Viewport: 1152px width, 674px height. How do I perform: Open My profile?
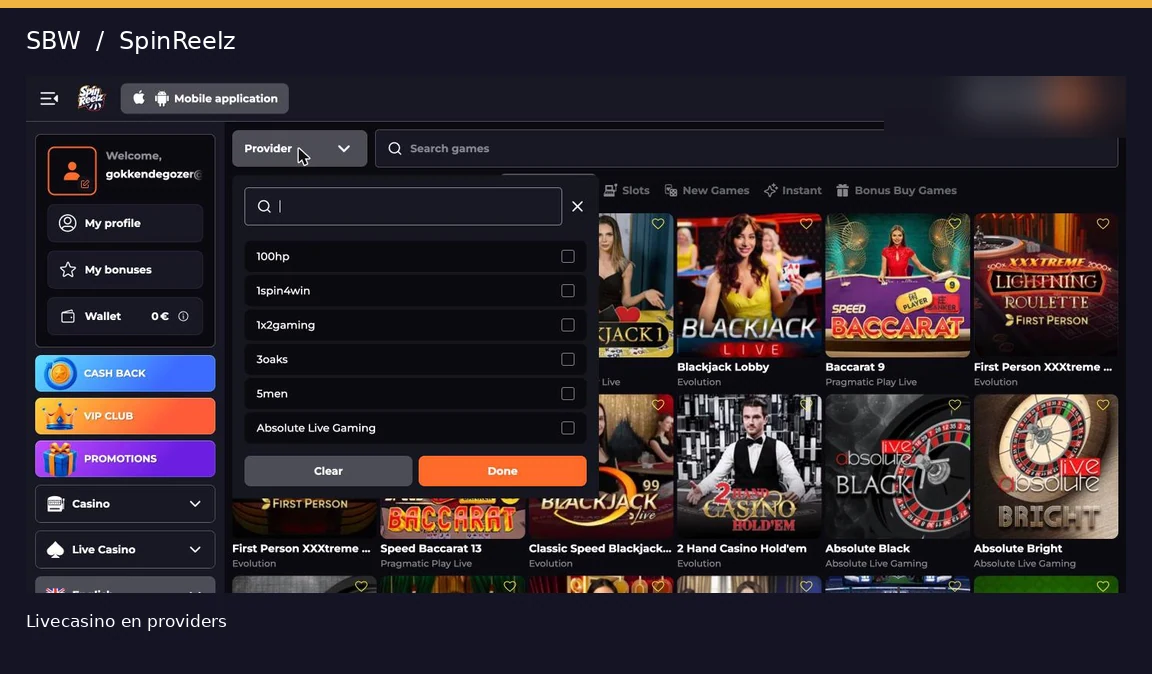coord(125,223)
